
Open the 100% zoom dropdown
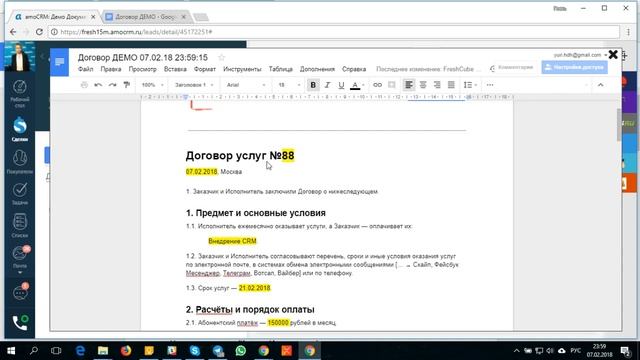point(152,85)
